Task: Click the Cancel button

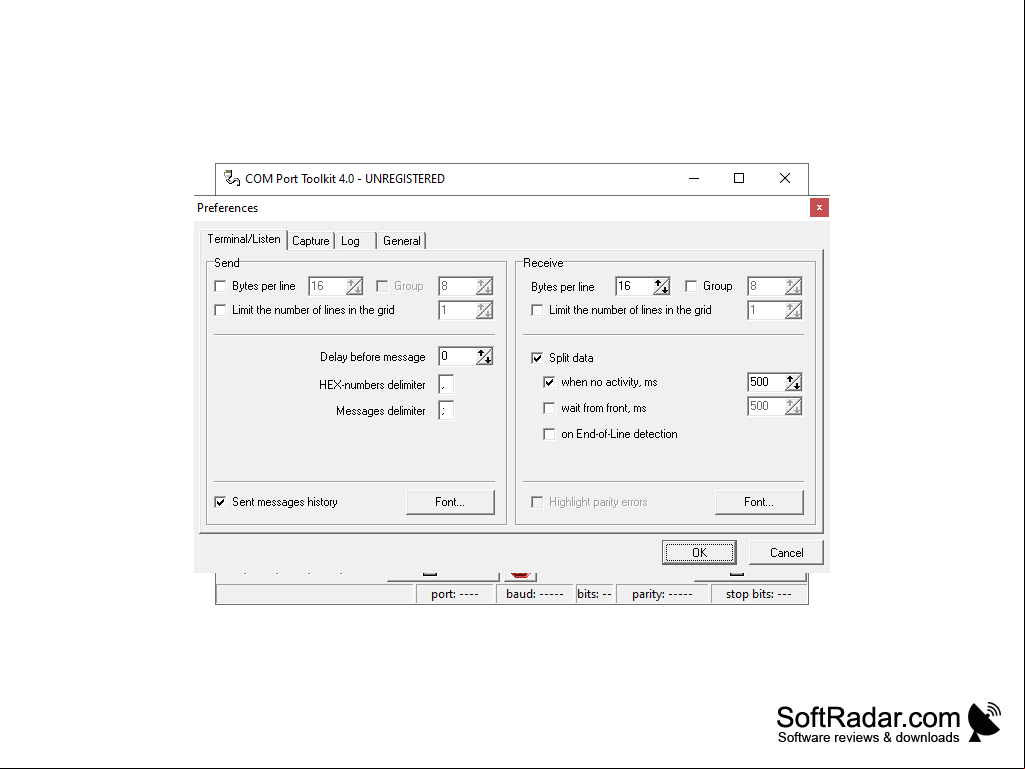Action: (786, 553)
